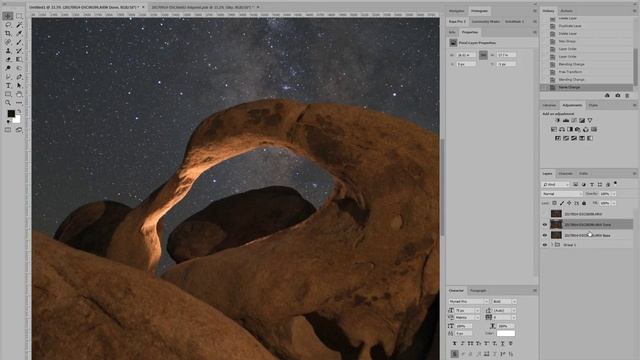The image size is (640, 360).
Task: Open the Layers panel flyout menu
Action: [634, 173]
